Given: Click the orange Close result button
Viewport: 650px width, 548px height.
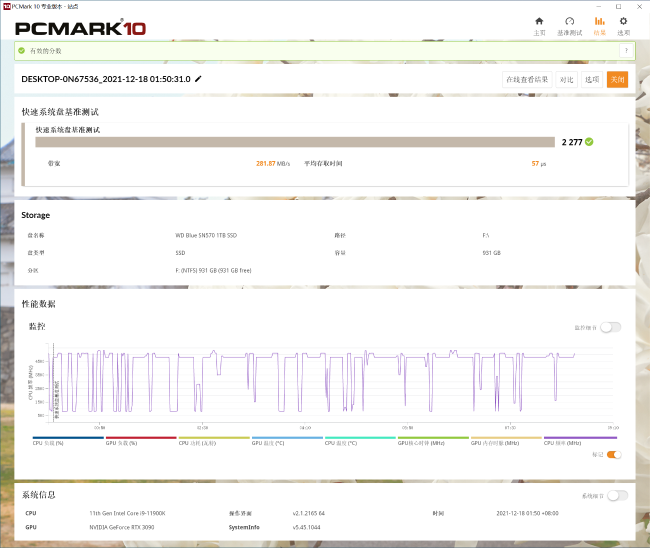Looking at the screenshot, I should pyautogui.click(x=617, y=80).
